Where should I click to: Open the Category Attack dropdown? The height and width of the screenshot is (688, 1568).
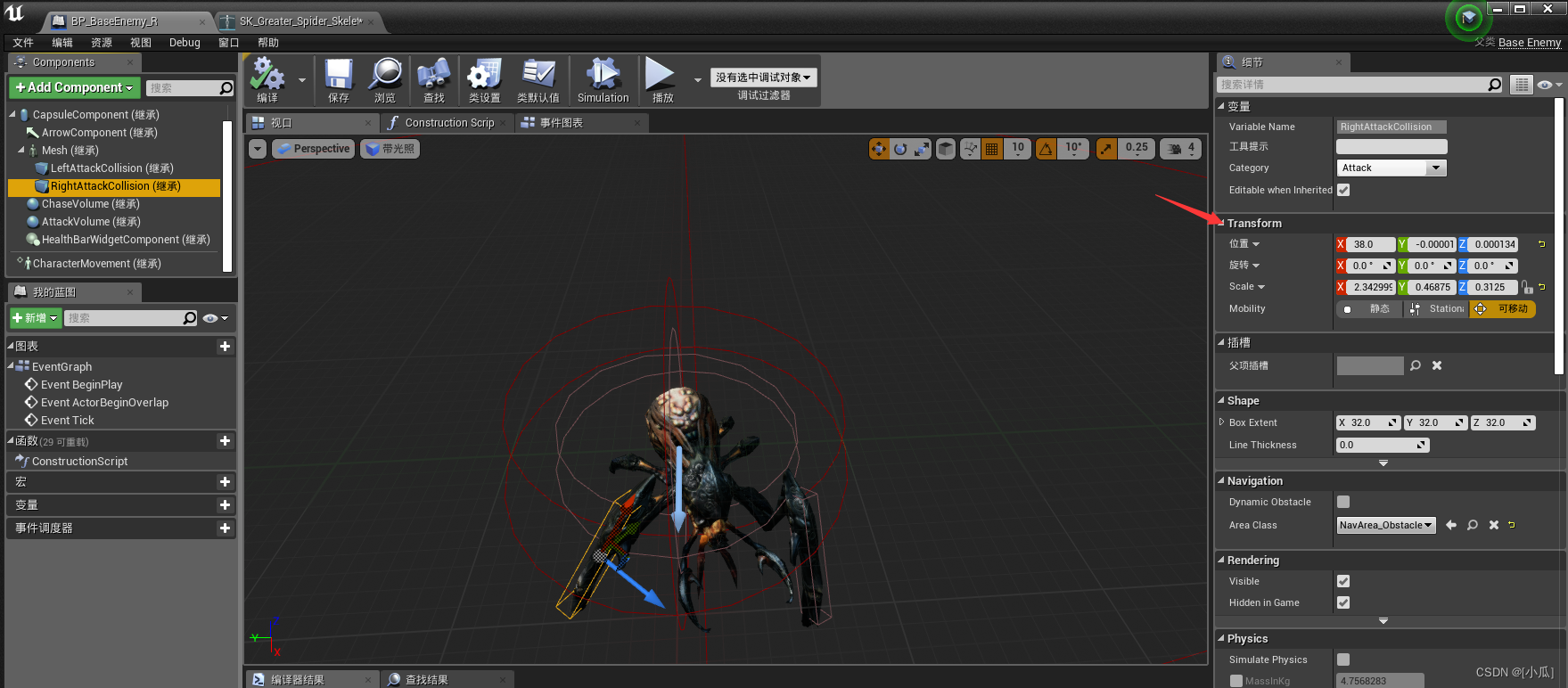pos(1391,168)
